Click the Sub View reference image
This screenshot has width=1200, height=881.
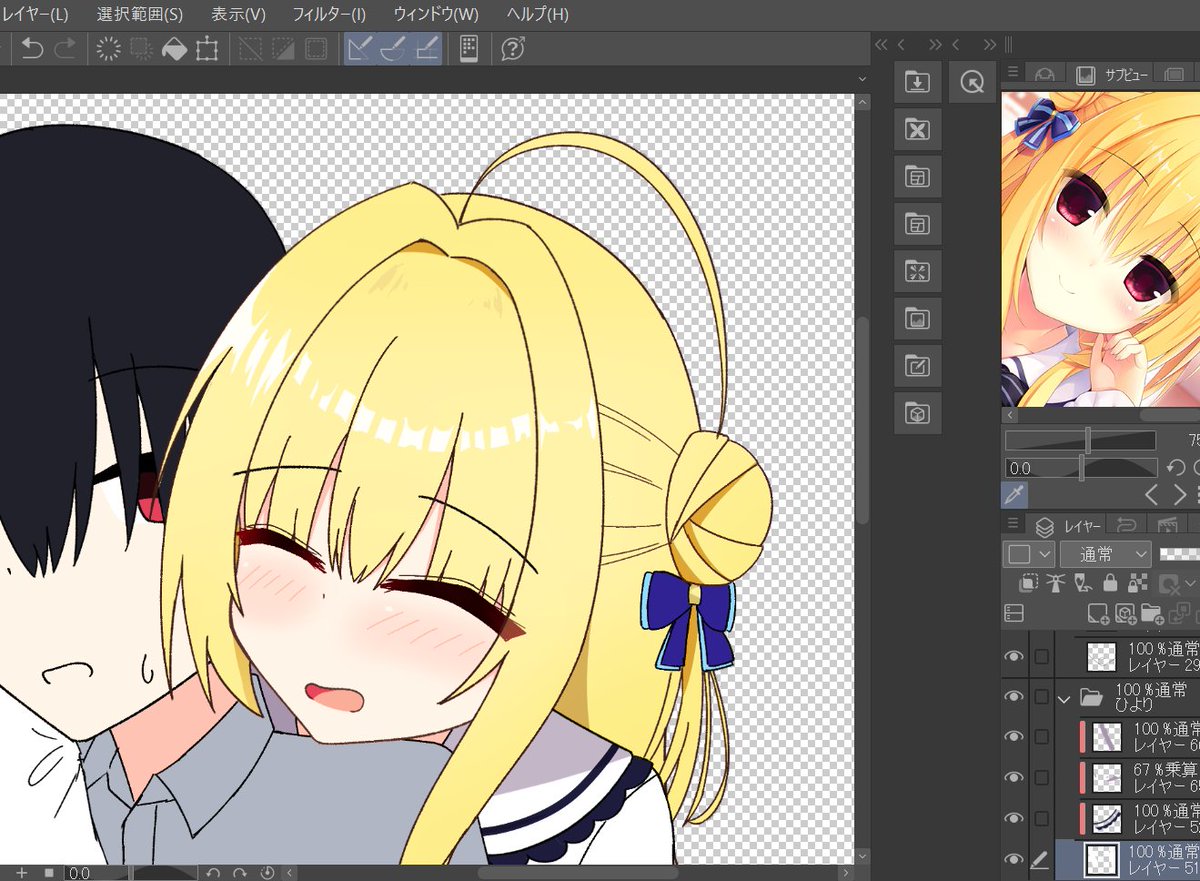[1100, 249]
